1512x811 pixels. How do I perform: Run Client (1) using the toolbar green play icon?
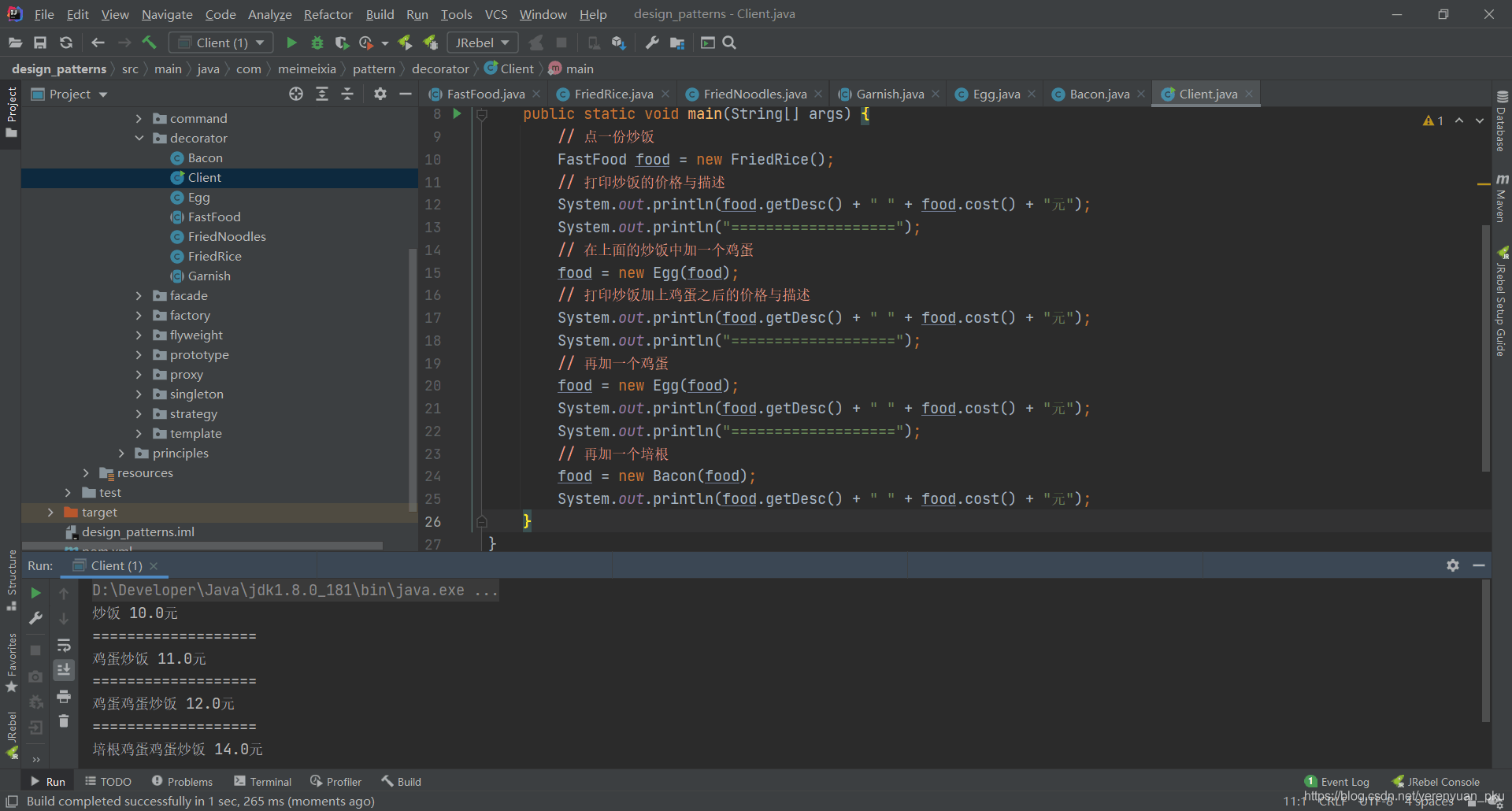click(291, 43)
